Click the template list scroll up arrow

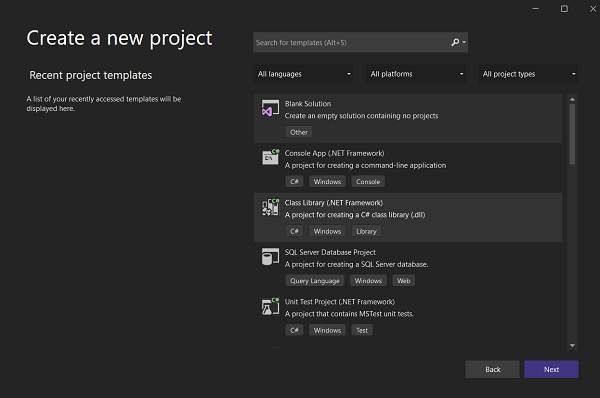coord(572,99)
